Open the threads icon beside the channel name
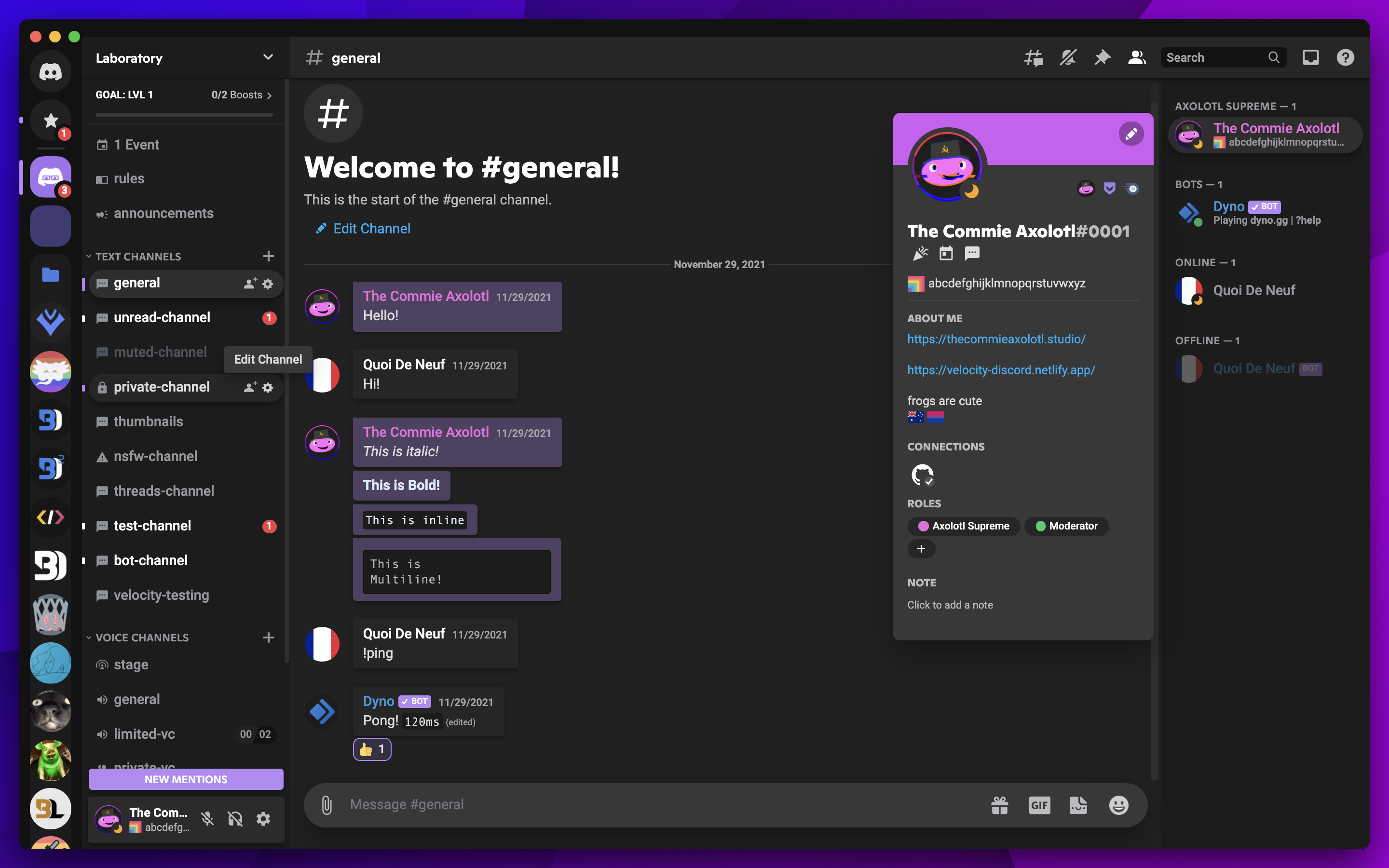The image size is (1389, 868). [x=1033, y=57]
